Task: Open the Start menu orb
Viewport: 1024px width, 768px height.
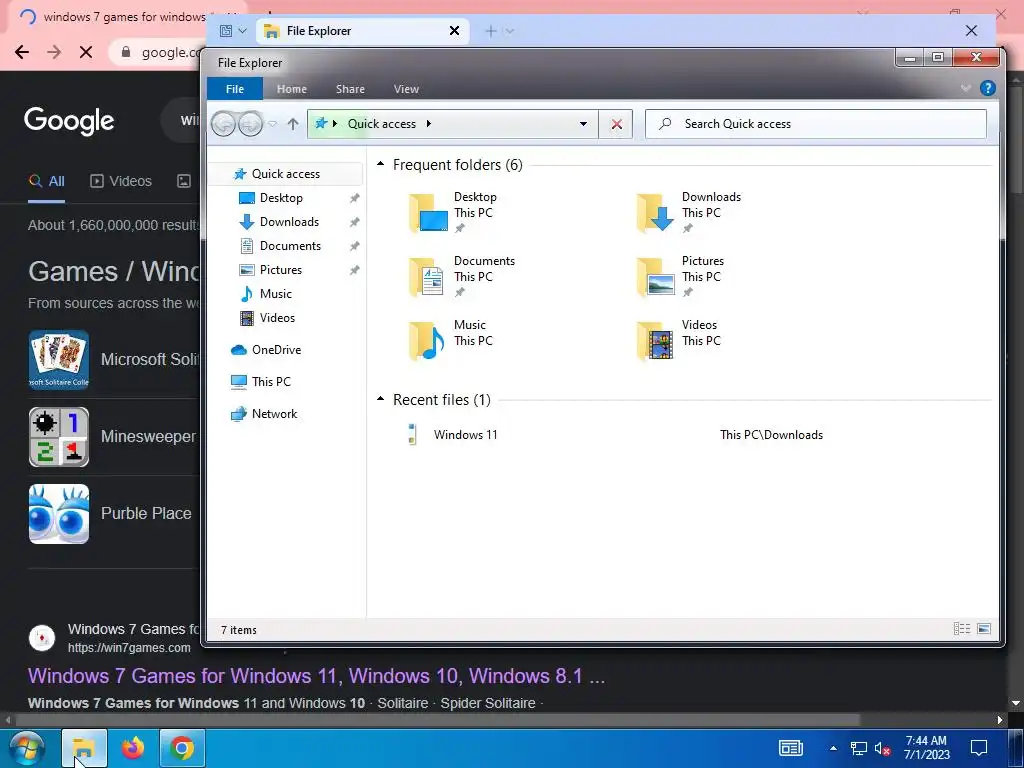Action: (x=27, y=748)
